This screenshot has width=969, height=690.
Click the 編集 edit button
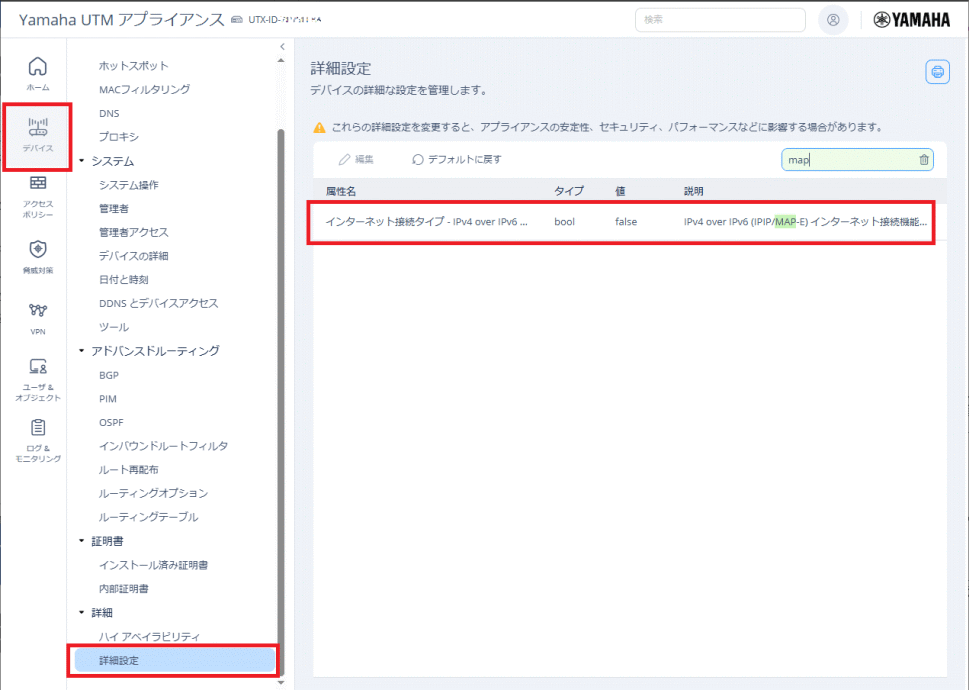click(x=356, y=160)
